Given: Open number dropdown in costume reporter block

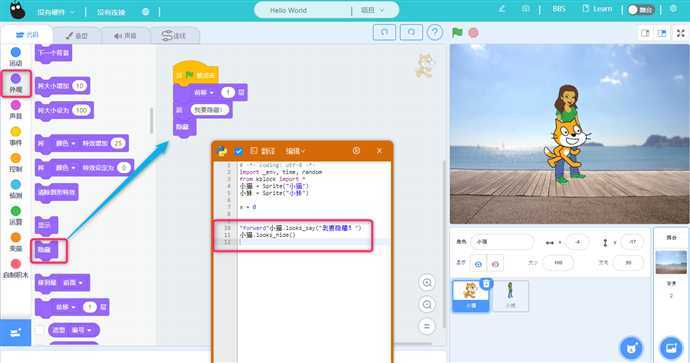Looking at the screenshot, I should pyautogui.click(x=81, y=330).
